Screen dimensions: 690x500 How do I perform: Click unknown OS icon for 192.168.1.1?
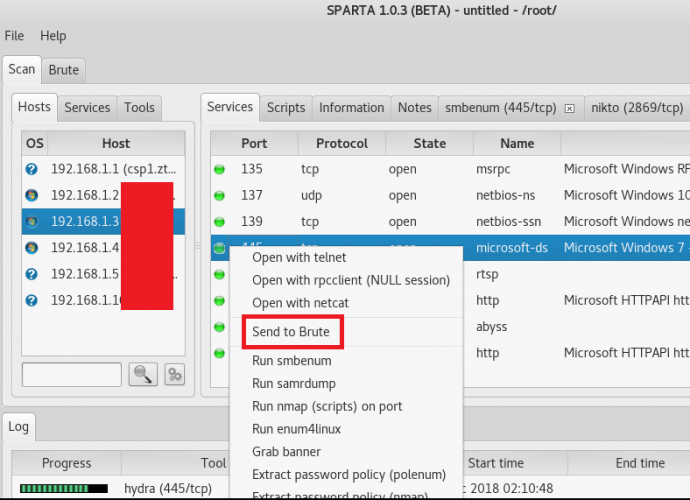pyautogui.click(x=32, y=169)
